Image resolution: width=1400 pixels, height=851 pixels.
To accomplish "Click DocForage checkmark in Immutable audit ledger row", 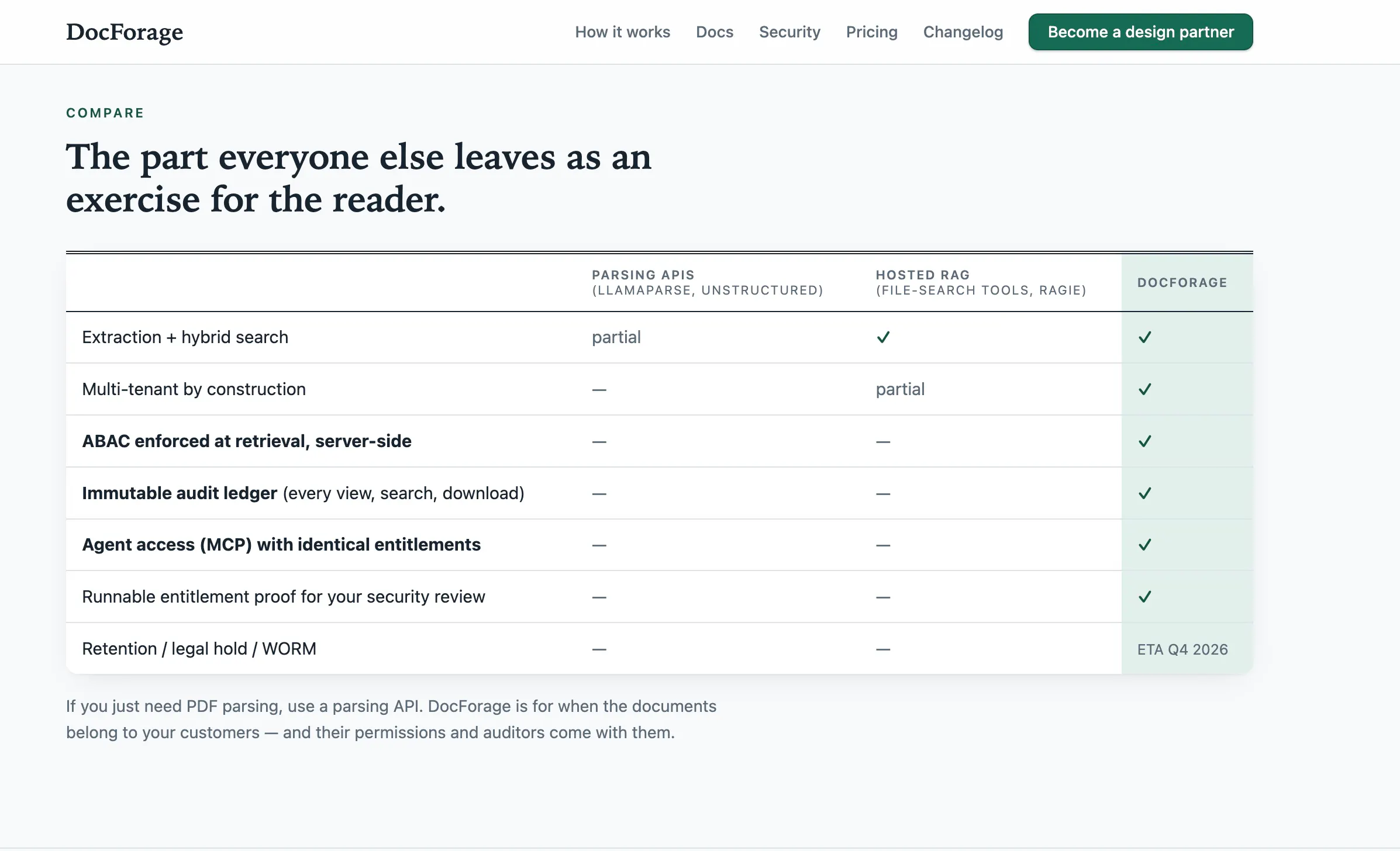I will tap(1144, 493).
